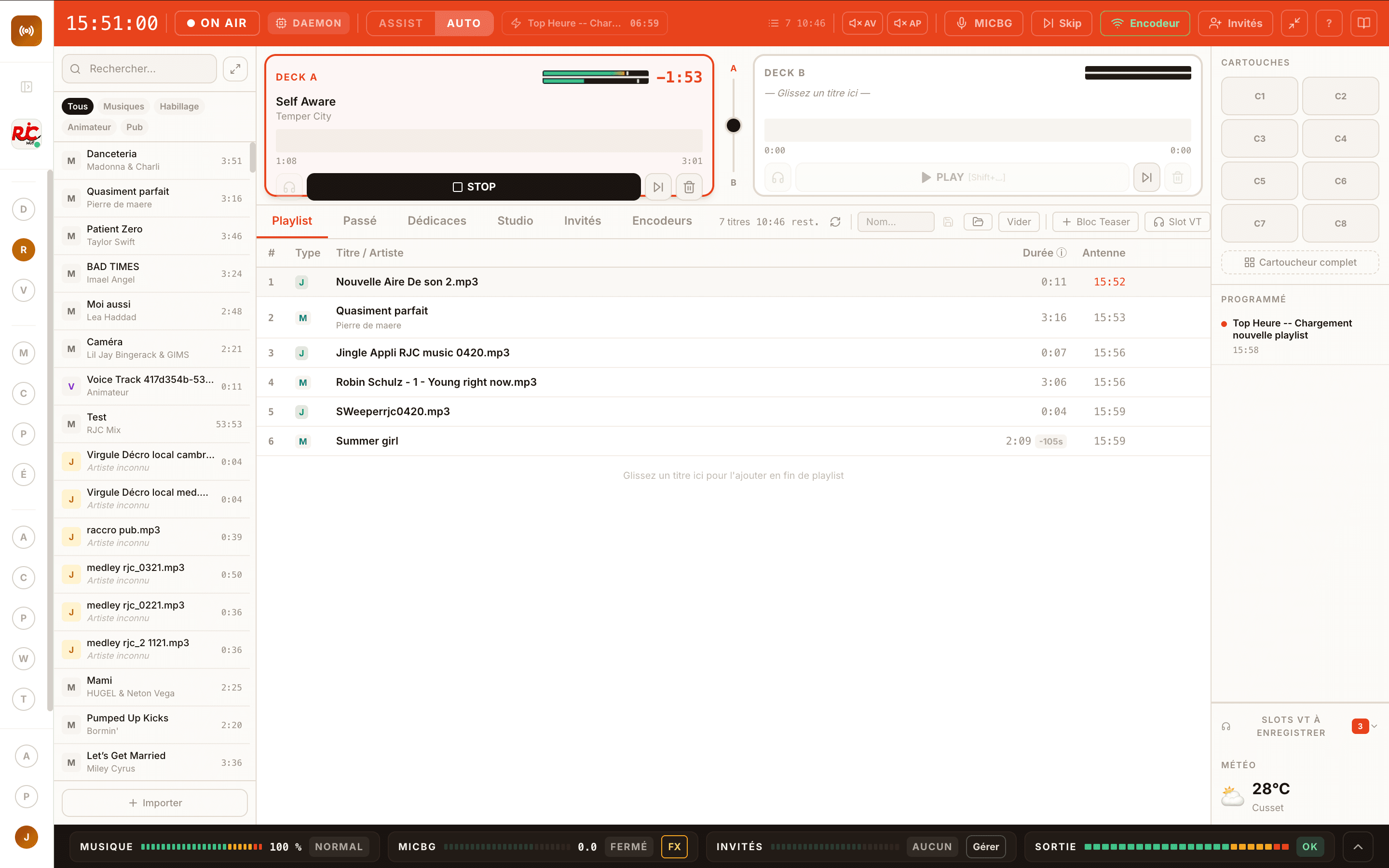Click the MUSIQUE level meter
1389x868 pixels.
[202, 847]
